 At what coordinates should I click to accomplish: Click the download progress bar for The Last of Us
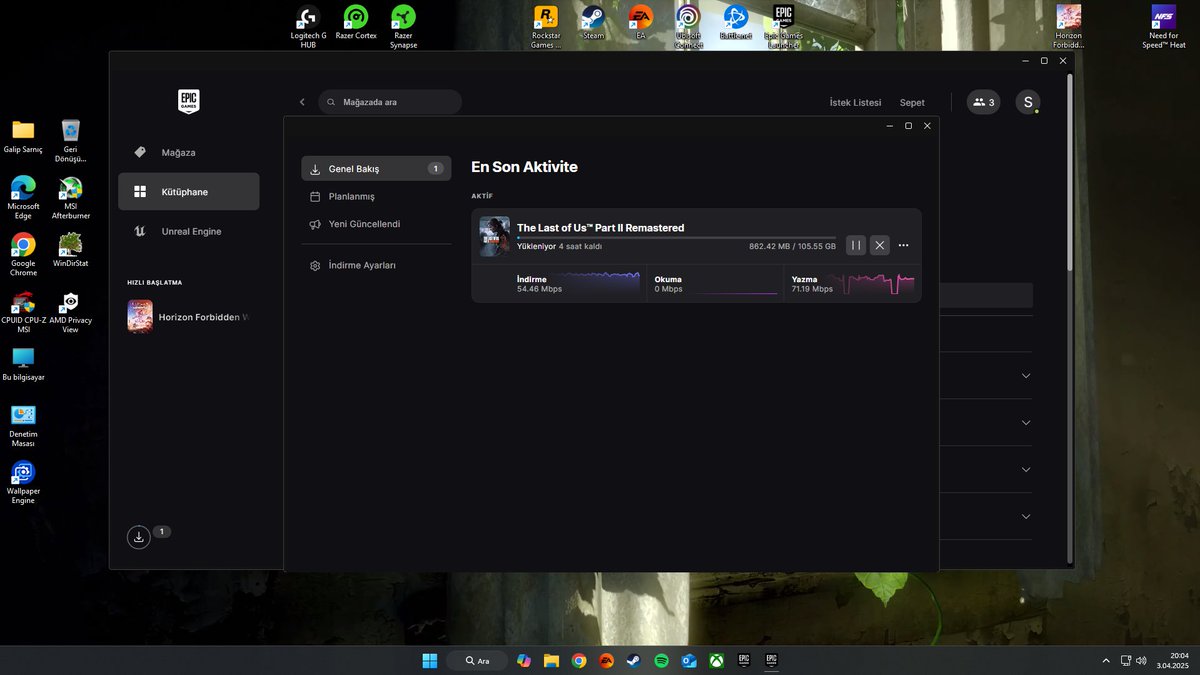[676, 238]
